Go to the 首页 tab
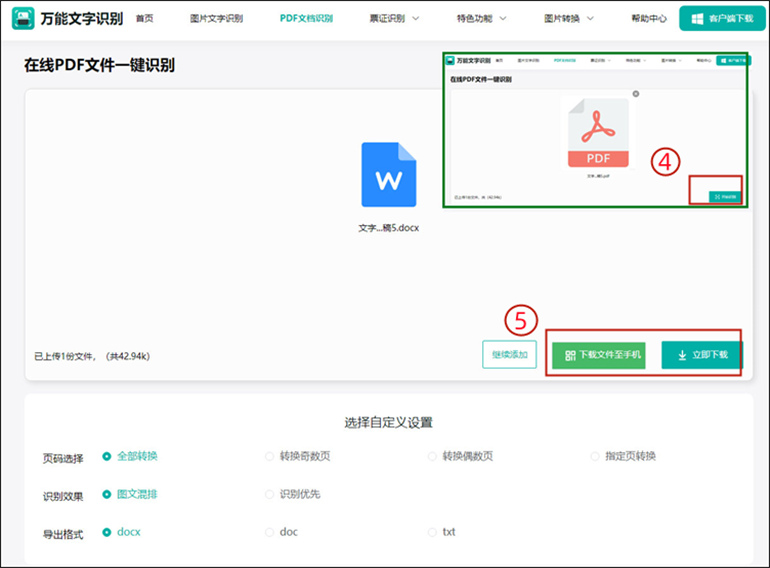Viewport: 770px width, 568px height. click(144, 18)
